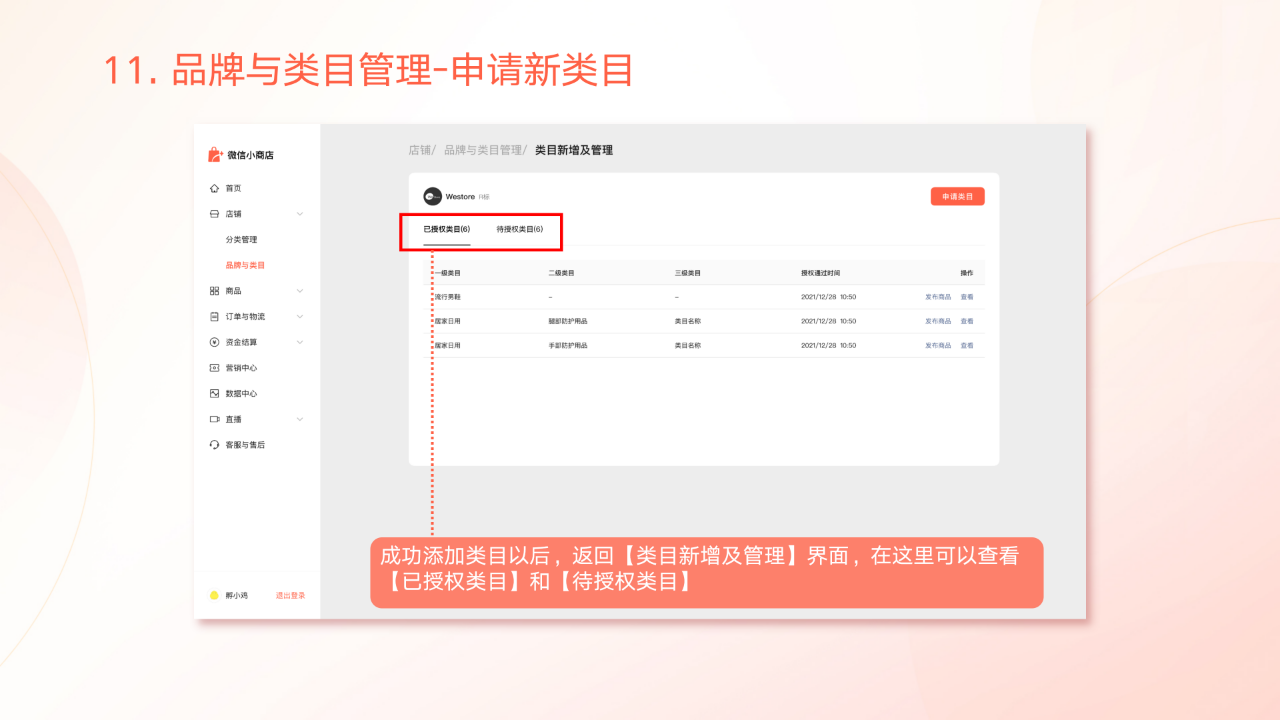The image size is (1280, 720).
Task: Expand the 资金结算 menu chevron
Action: (299, 342)
